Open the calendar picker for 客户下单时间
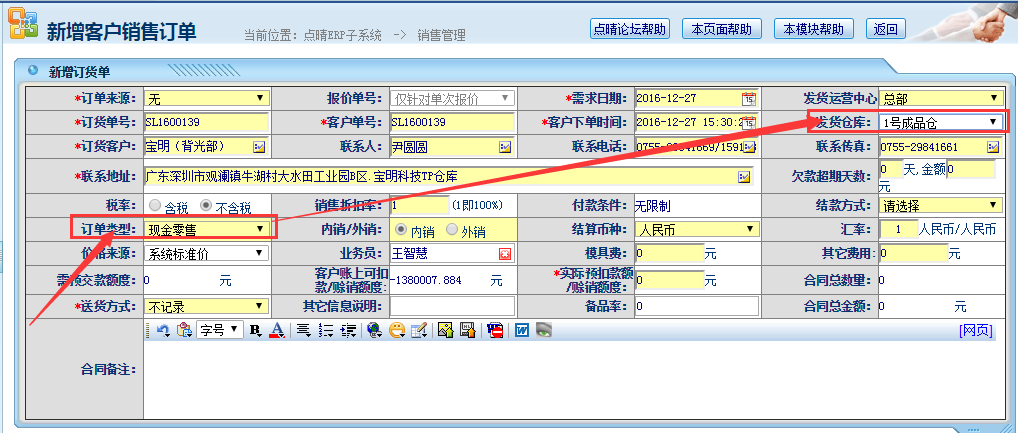The image size is (1018, 433). point(749,123)
